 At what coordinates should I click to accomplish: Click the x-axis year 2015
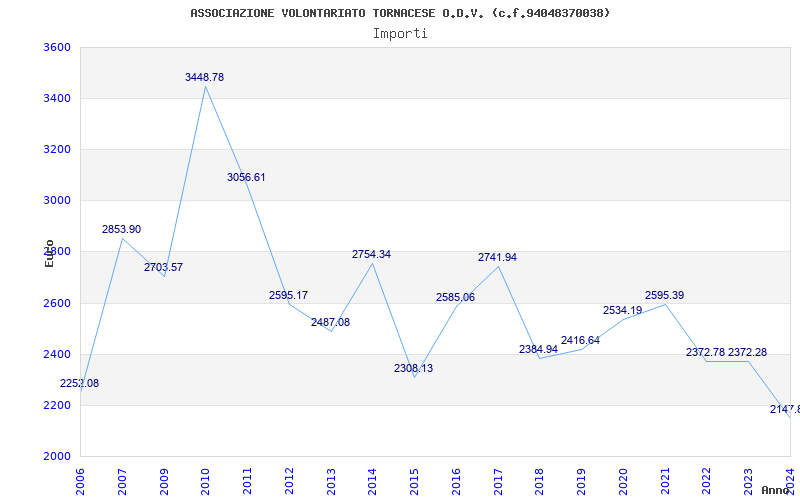click(414, 481)
